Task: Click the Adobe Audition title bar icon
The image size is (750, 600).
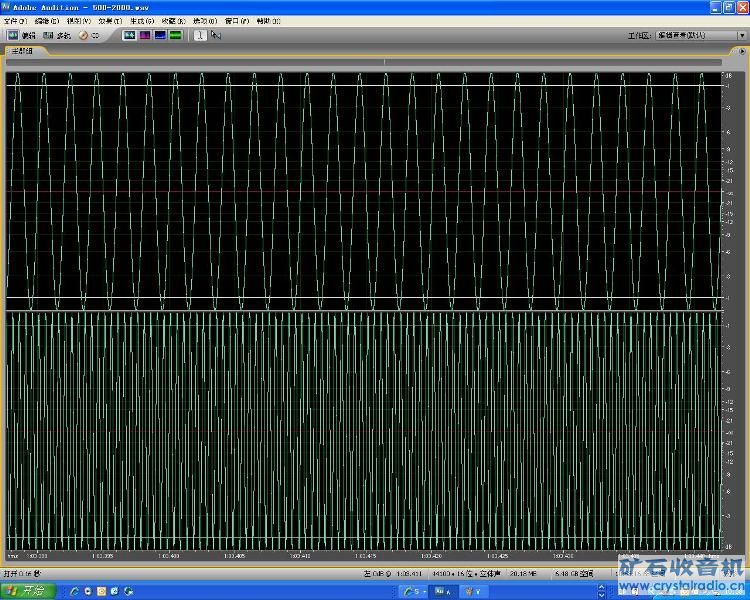Action: (6, 7)
